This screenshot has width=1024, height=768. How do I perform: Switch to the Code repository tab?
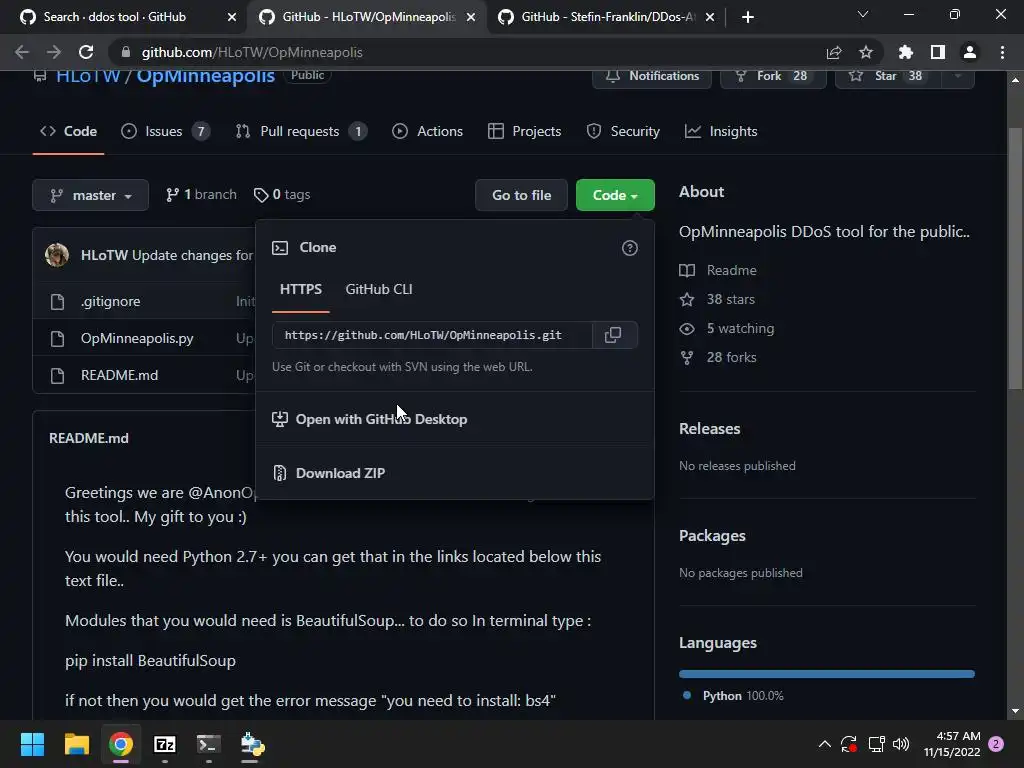pos(69,131)
